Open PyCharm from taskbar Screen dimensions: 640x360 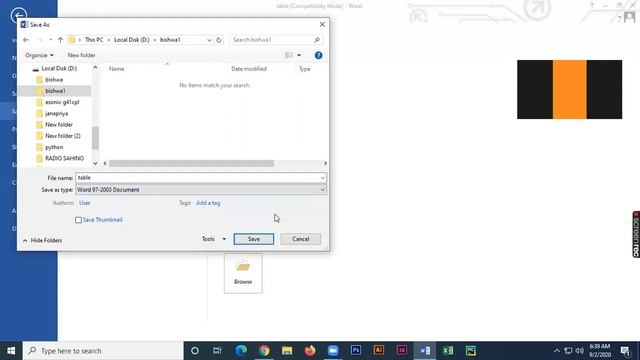point(471,351)
